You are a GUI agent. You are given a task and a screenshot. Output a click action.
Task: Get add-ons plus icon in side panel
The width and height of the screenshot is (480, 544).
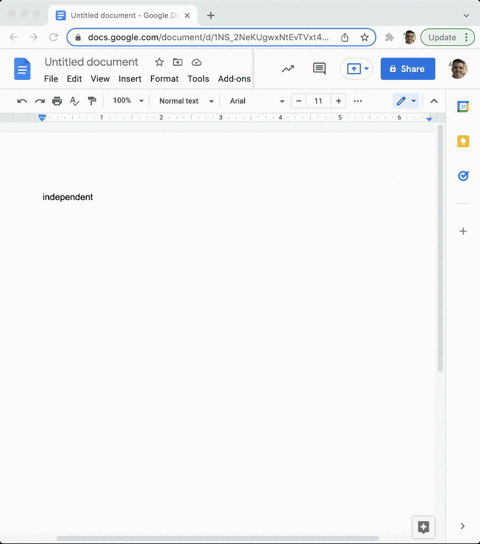463,231
